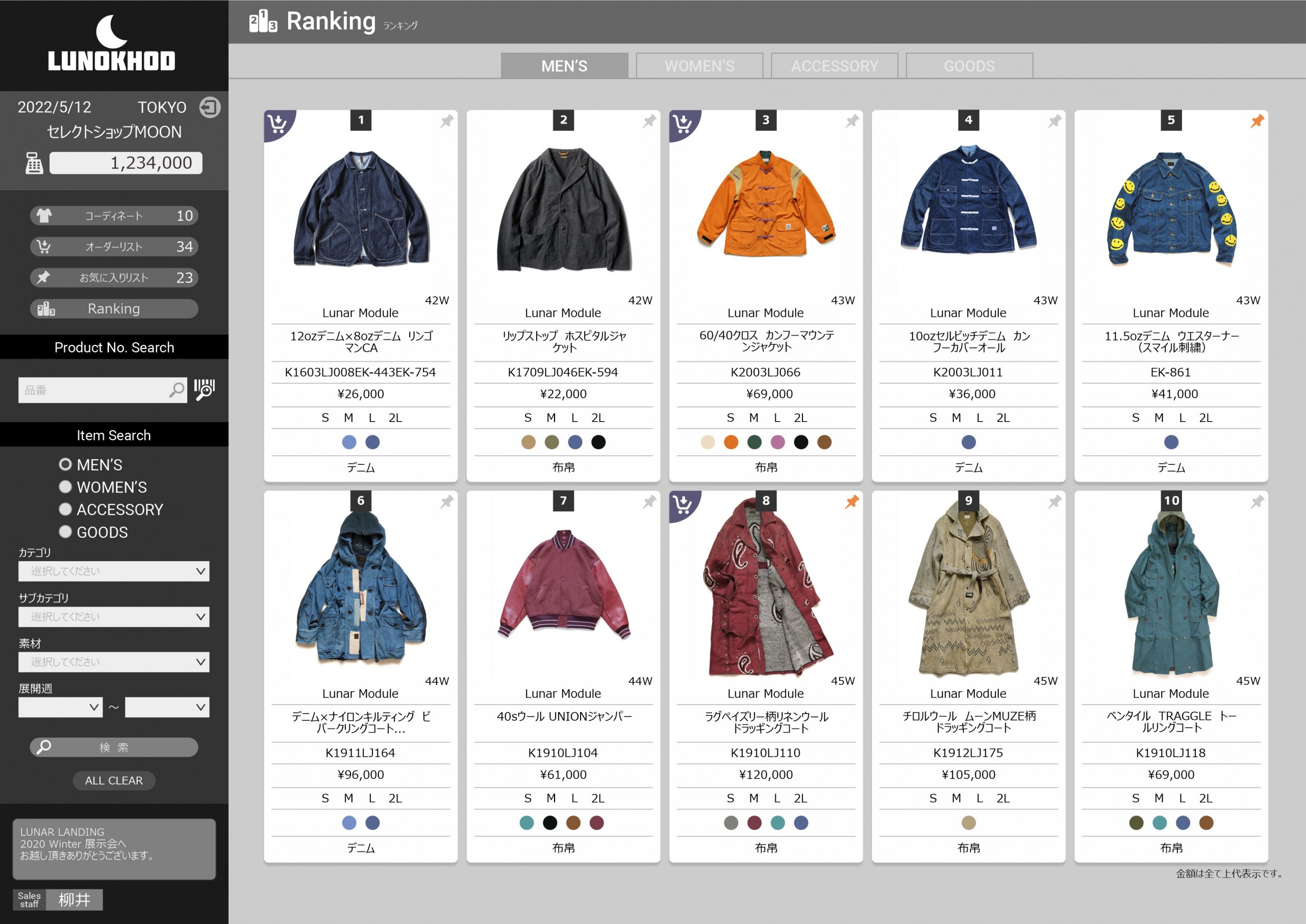The image size is (1306, 924).
Task: Open the サブカテゴリ dropdown
Action: (114, 617)
